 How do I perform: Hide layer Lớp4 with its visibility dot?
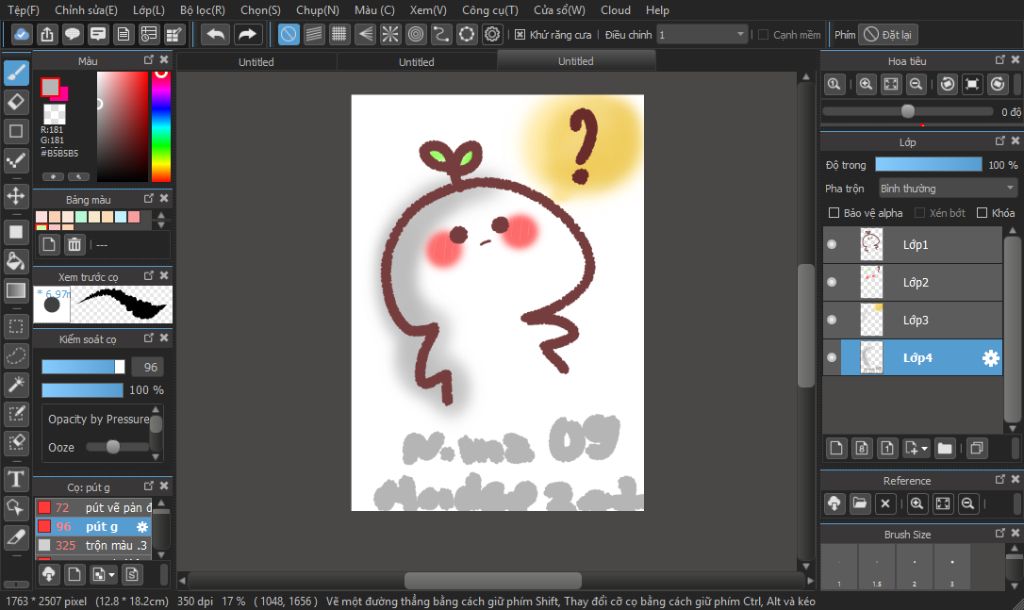click(831, 358)
